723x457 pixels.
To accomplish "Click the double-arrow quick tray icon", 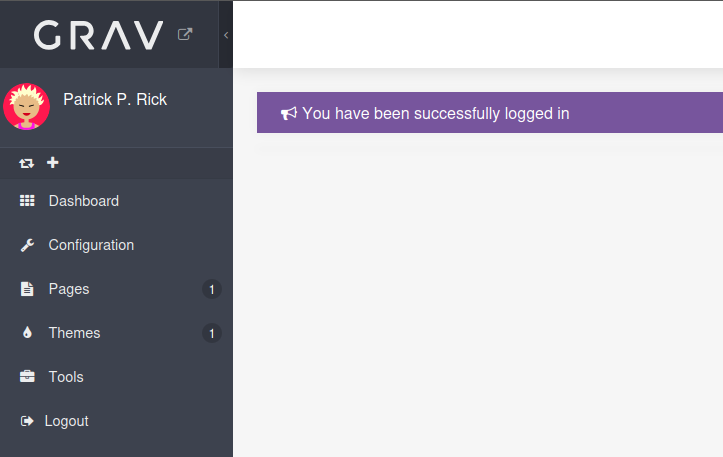I will pyautogui.click(x=27, y=163).
